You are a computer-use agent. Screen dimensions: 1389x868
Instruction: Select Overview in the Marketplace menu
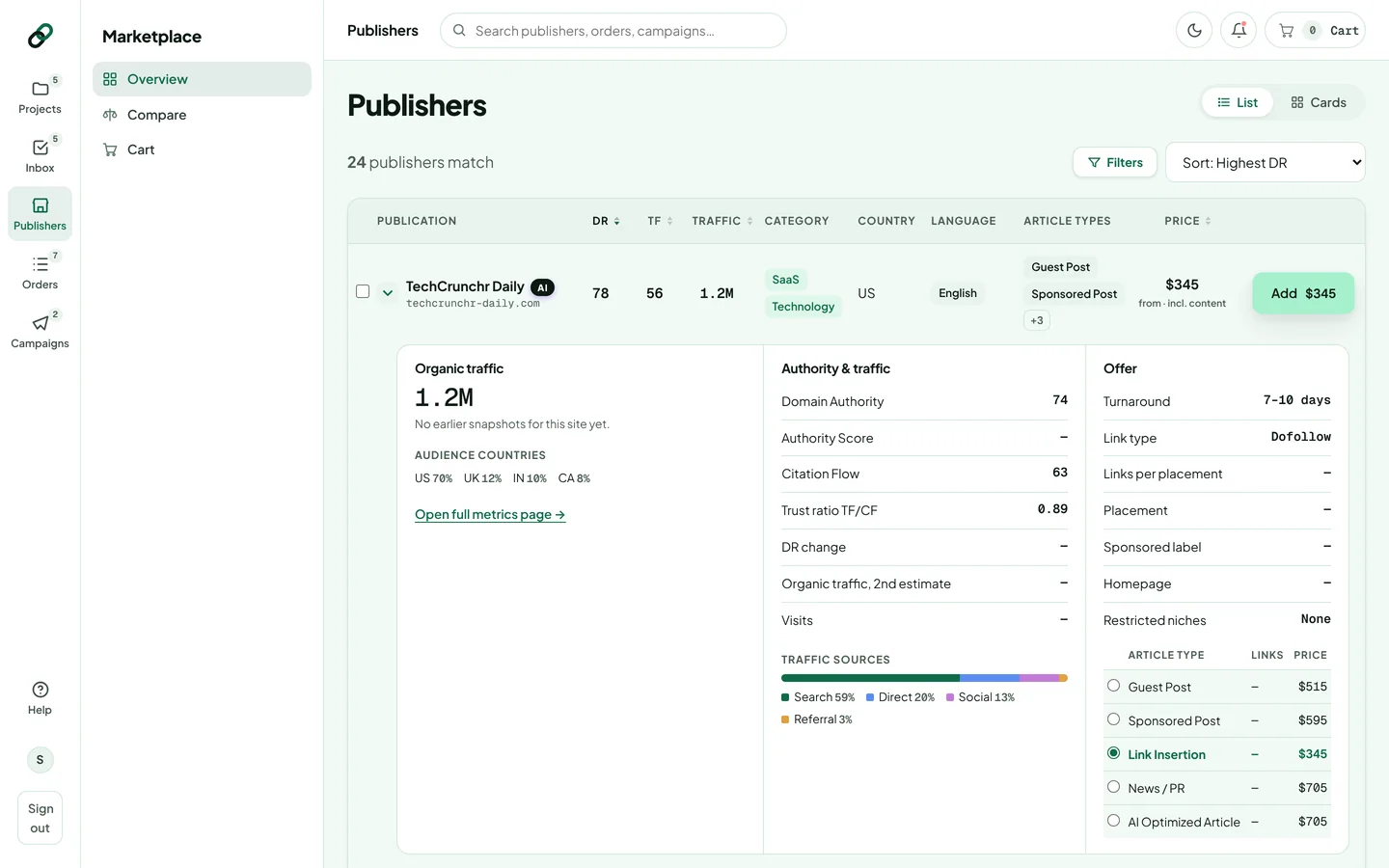tap(202, 79)
